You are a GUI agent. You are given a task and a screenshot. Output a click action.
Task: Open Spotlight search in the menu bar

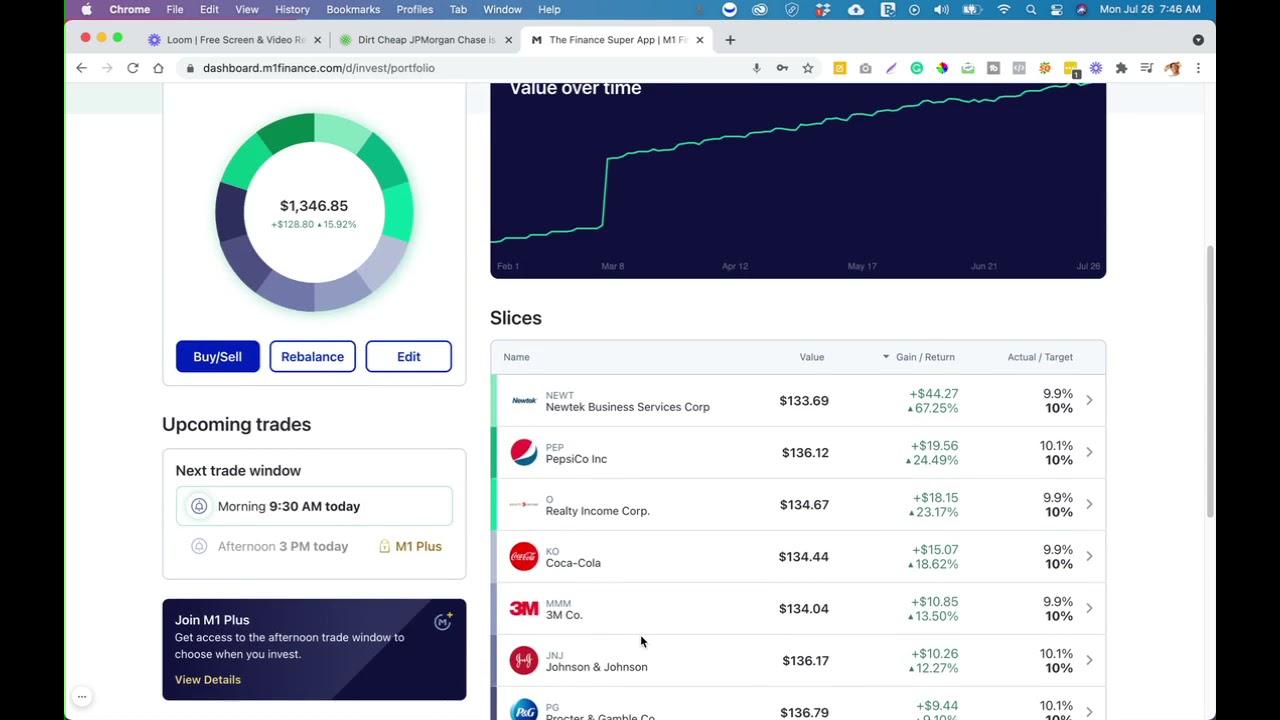click(x=1031, y=9)
